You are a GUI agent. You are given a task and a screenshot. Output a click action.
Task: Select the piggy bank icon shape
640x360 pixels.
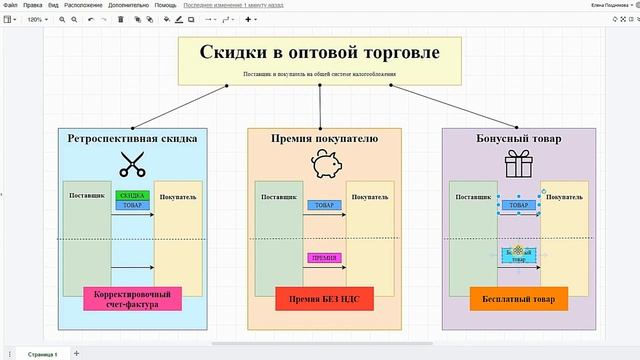tap(327, 163)
